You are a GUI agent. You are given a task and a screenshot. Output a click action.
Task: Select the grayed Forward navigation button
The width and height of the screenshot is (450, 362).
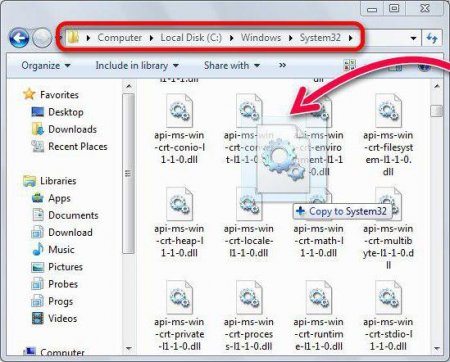pos(42,38)
